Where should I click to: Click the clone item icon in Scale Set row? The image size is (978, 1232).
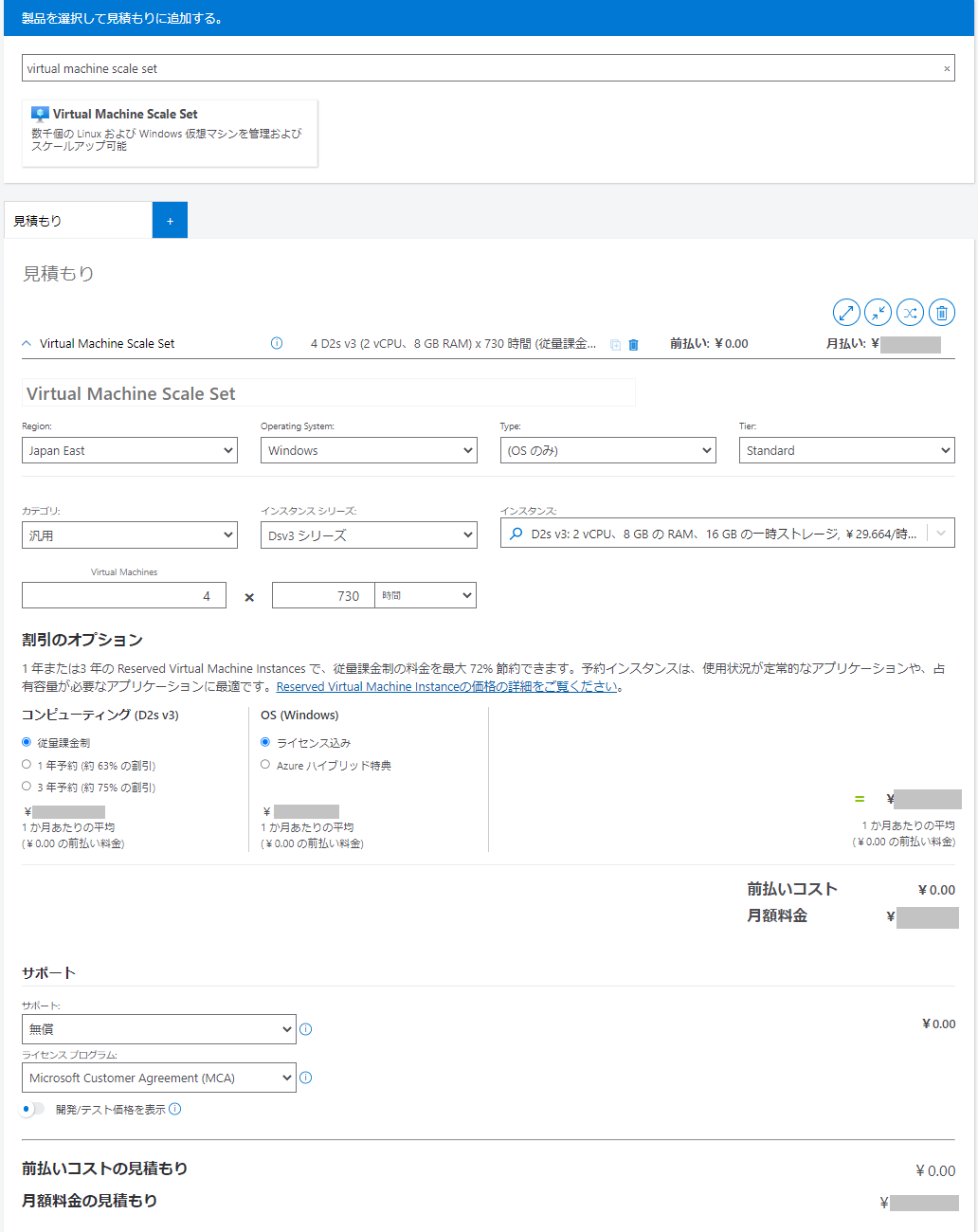[615, 345]
